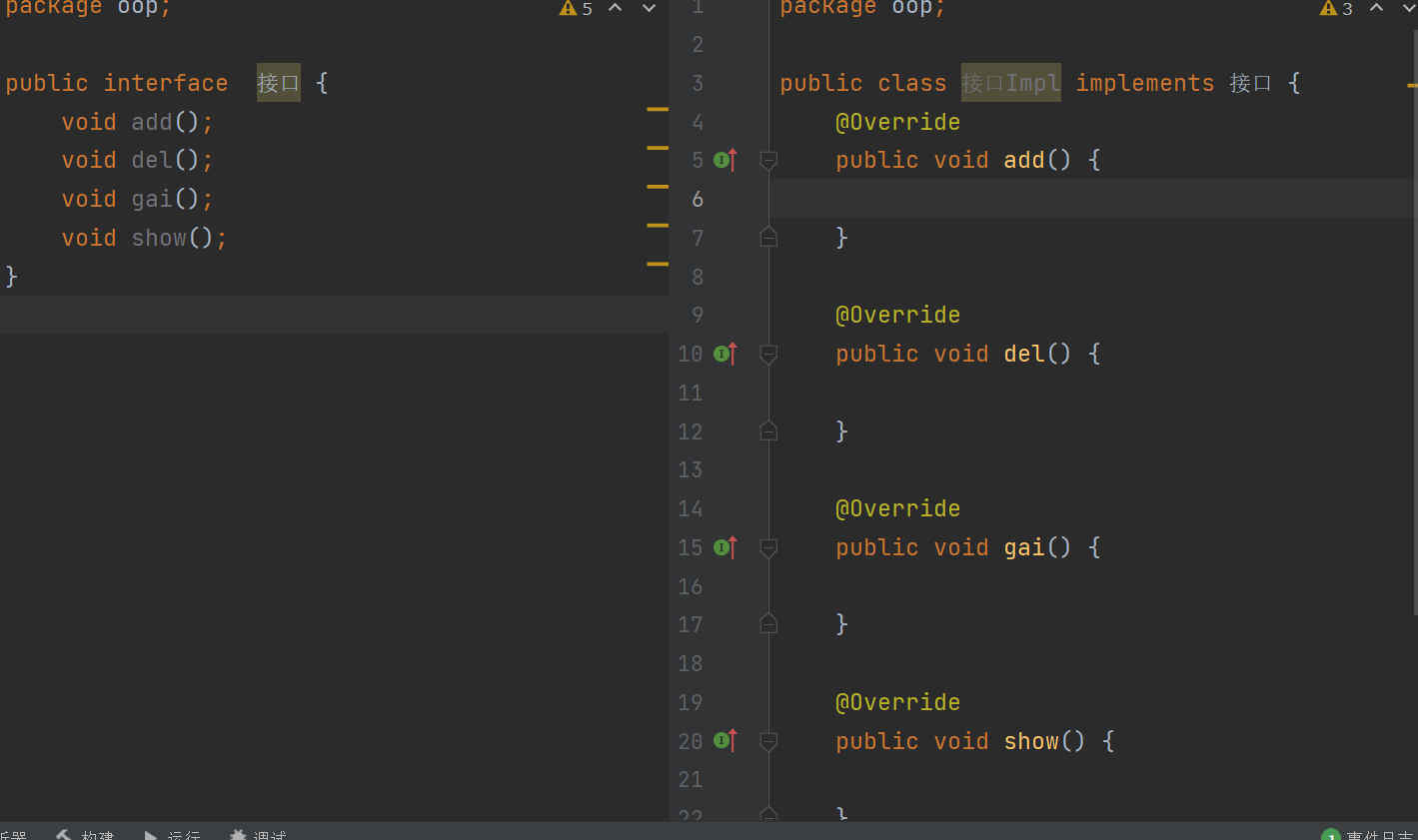The image size is (1418, 840).
Task: Fold the show() method at line 20
Action: point(768,741)
